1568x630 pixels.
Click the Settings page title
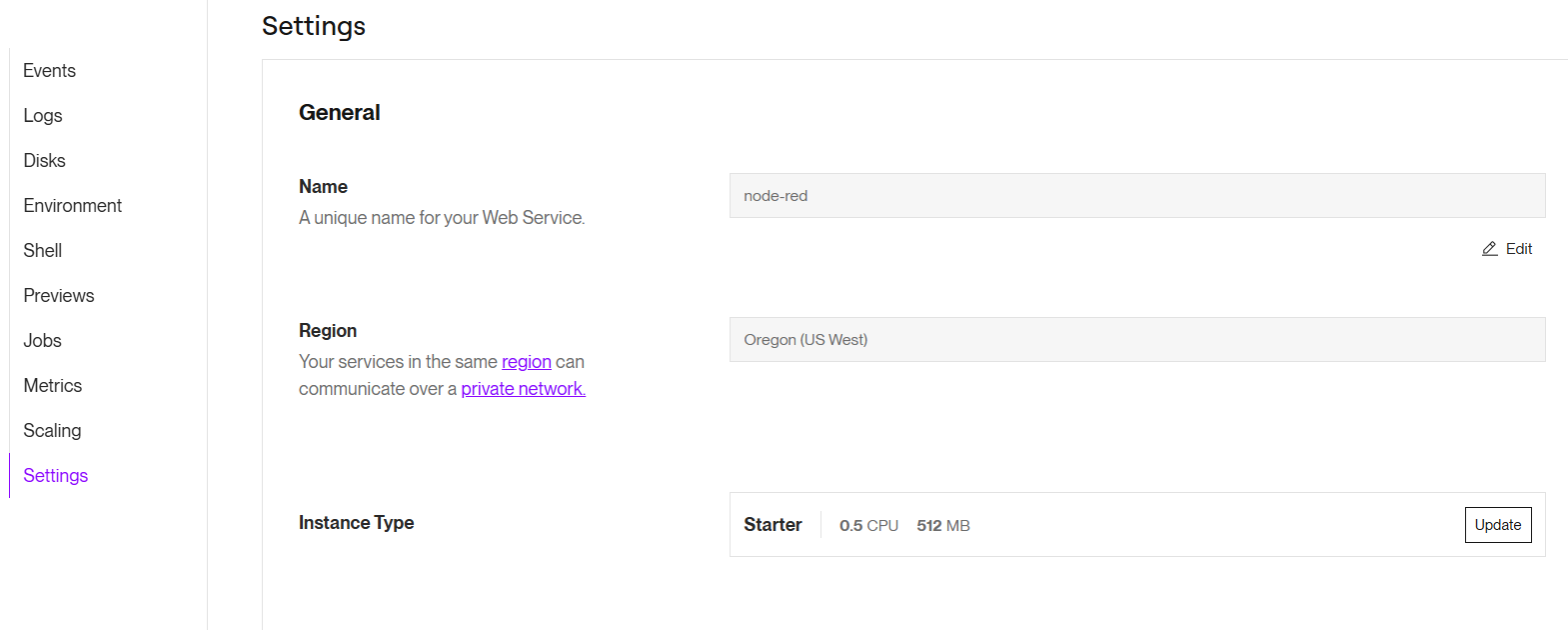314,26
